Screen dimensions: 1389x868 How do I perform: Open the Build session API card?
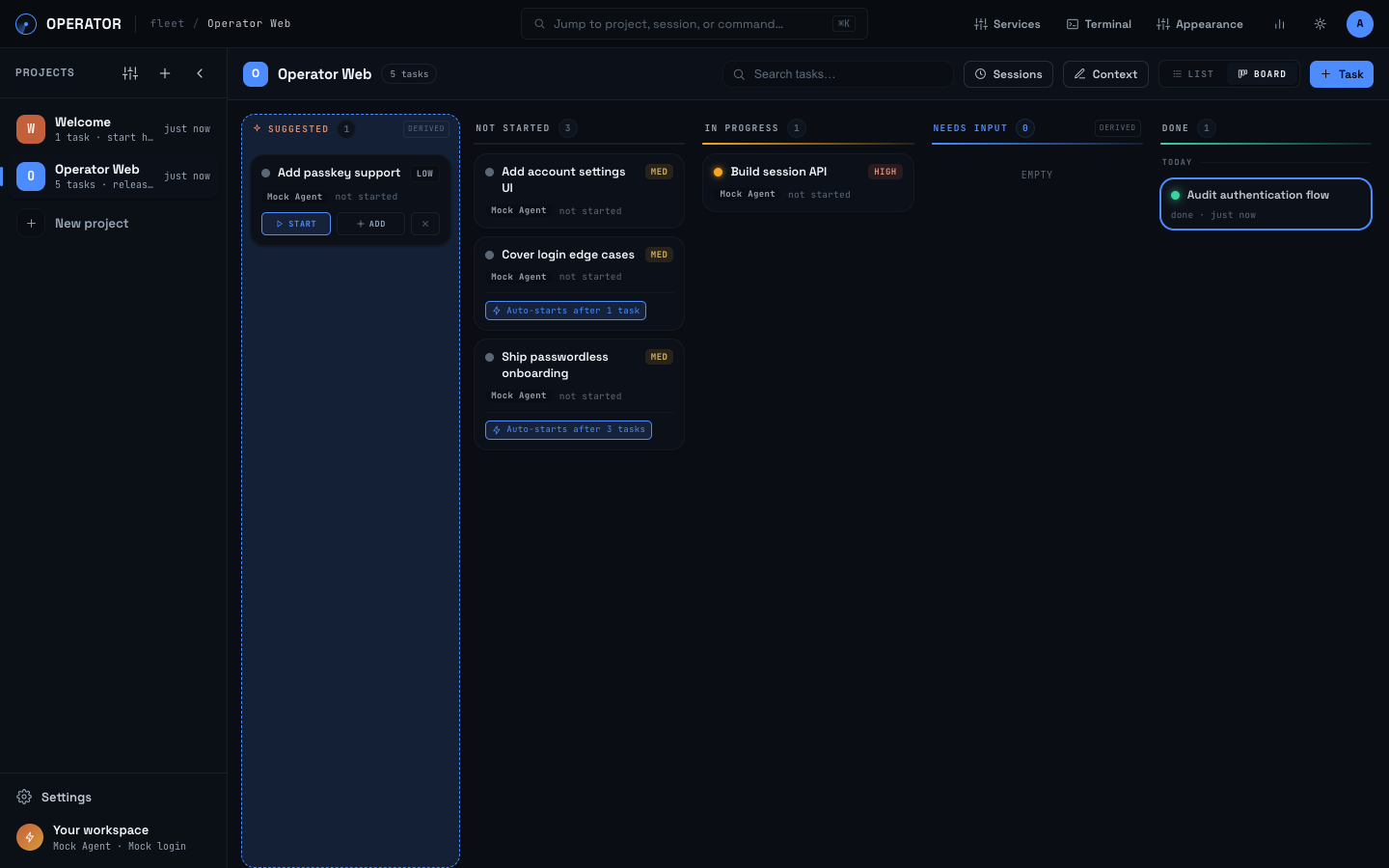pos(808,182)
